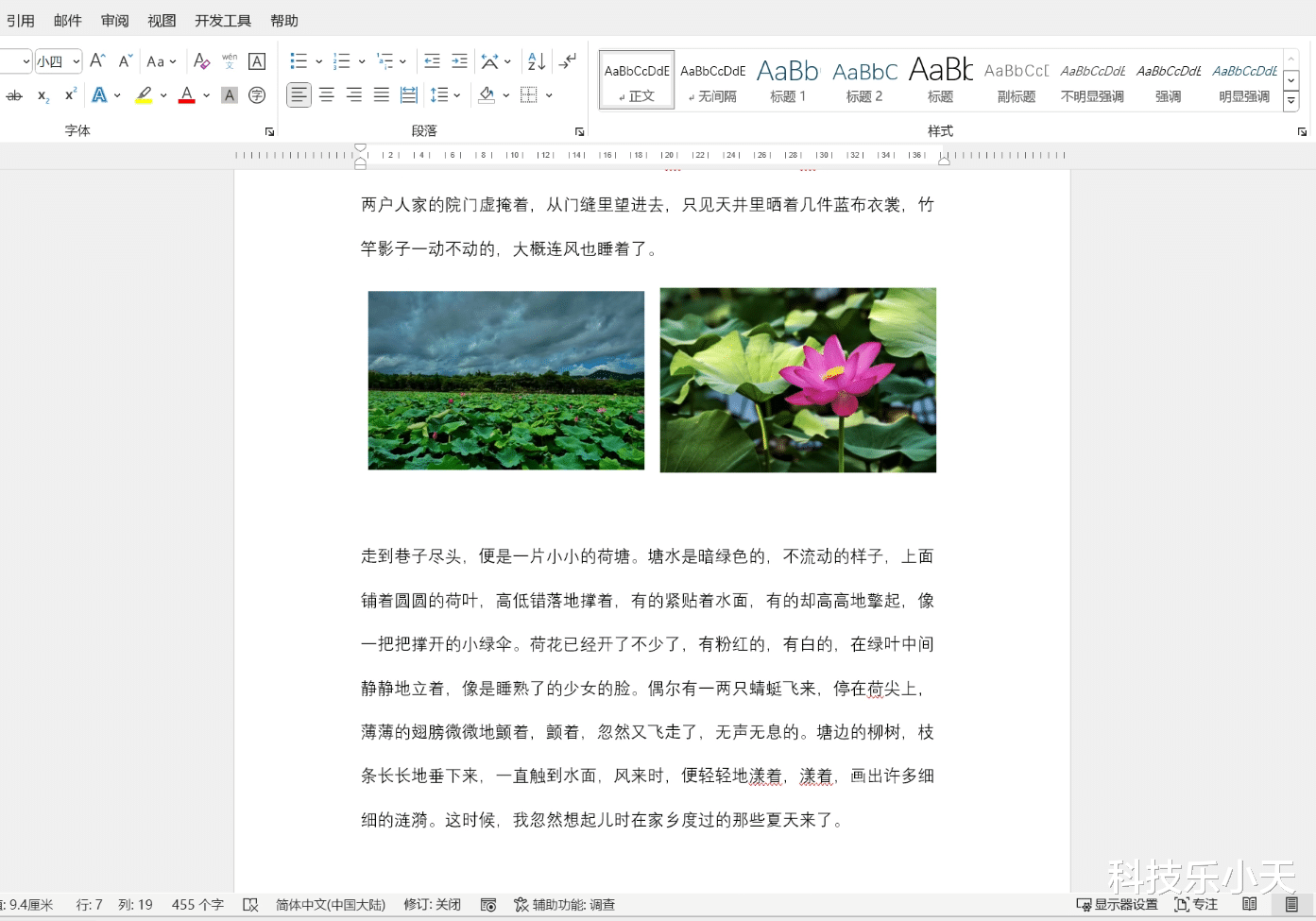Image resolution: width=1316 pixels, height=921 pixels.
Task: Increase paragraph indent
Action: (459, 61)
